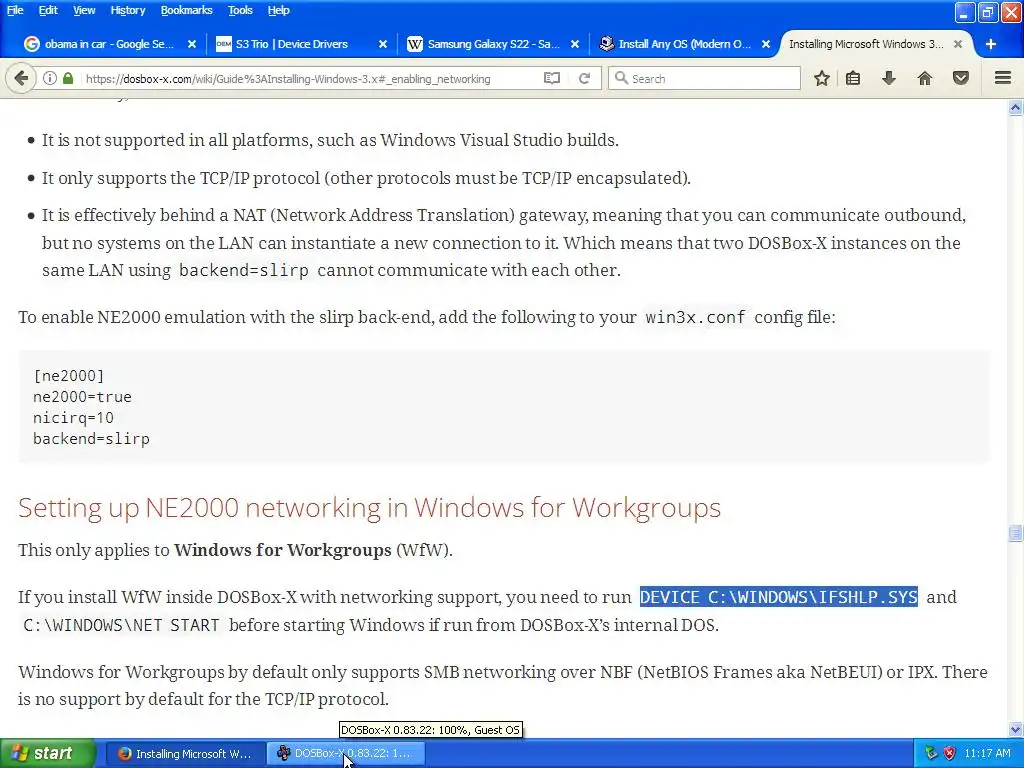The image size is (1024, 768).
Task: Close the obama in car Google tab
Action: tap(192, 44)
